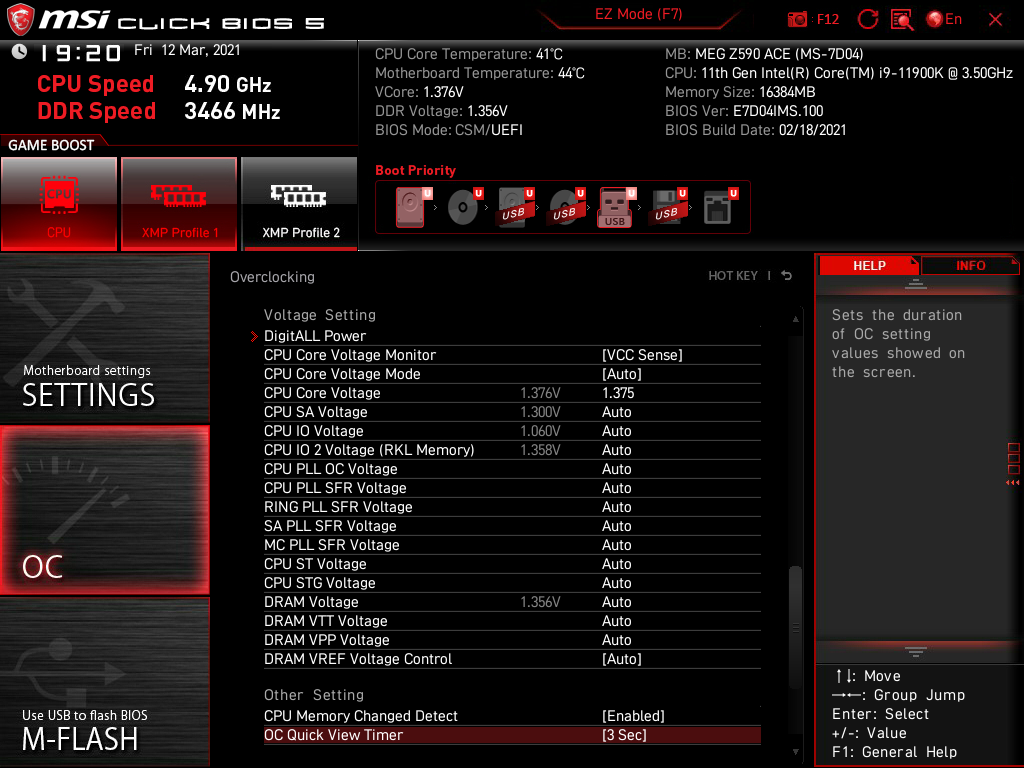This screenshot has height=768, width=1024.
Task: Select the optical disc boot device icon
Action: point(464,207)
